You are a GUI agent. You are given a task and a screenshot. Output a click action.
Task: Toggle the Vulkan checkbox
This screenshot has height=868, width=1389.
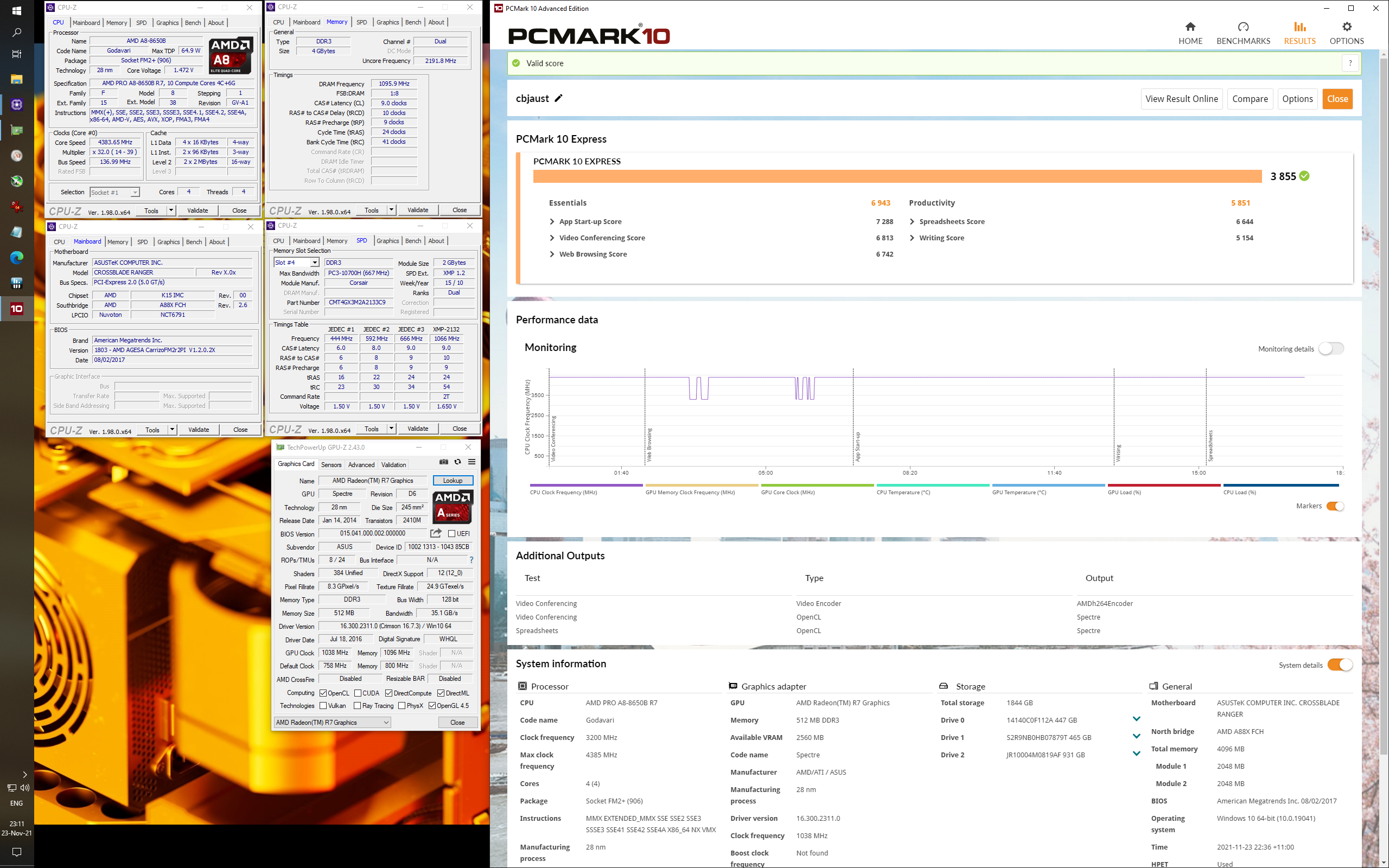[x=323, y=706]
